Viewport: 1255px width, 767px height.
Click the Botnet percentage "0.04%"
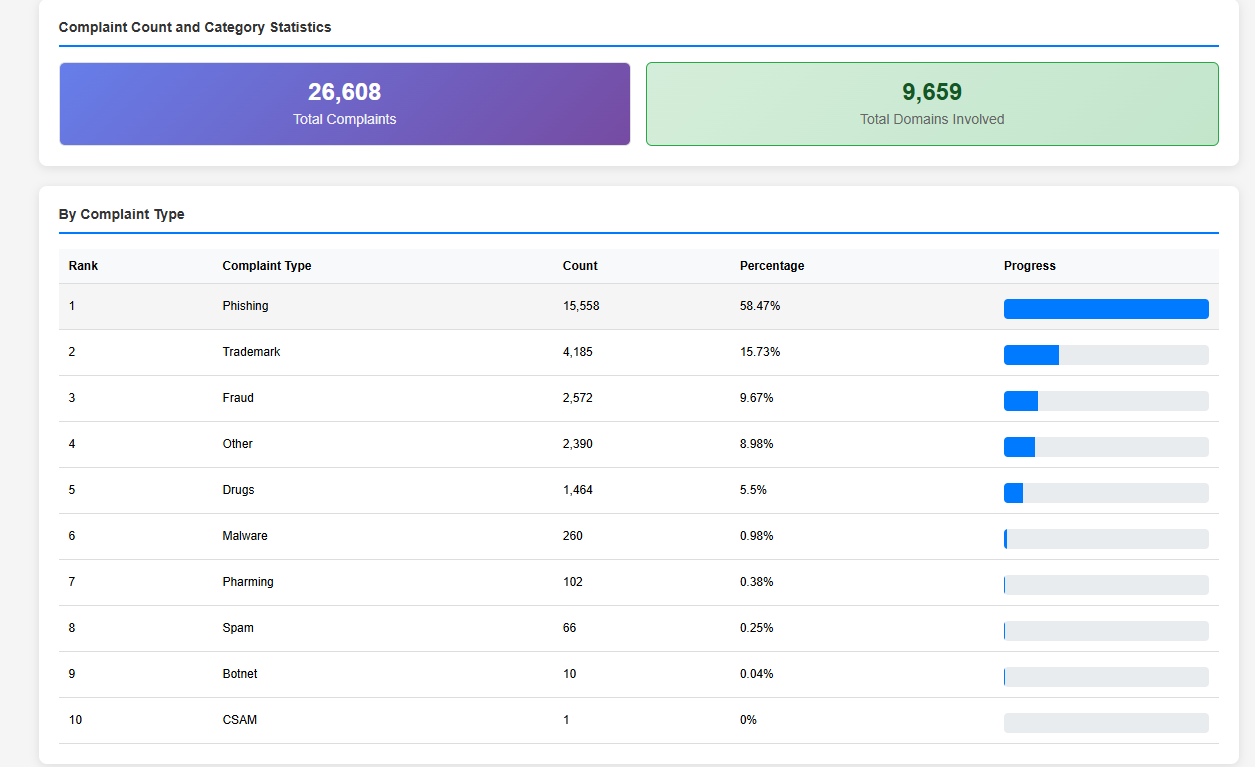(757, 674)
